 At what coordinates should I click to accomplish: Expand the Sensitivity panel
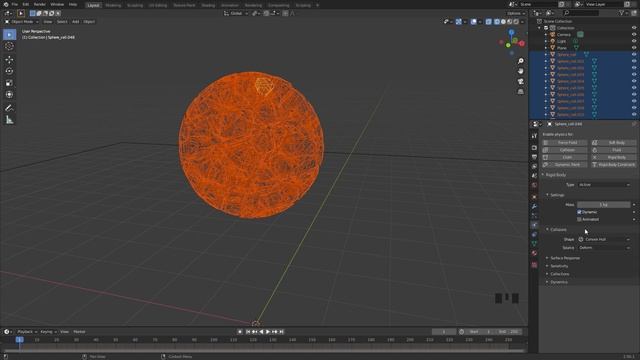[559, 266]
